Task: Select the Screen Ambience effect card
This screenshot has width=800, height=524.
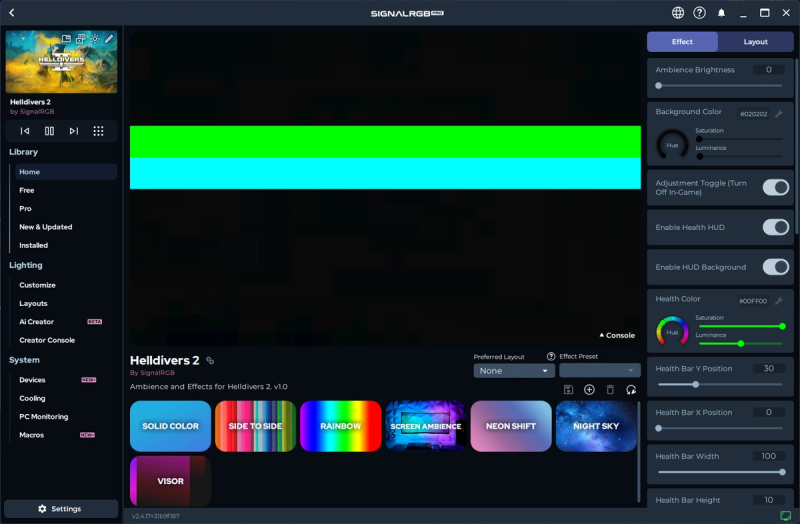Action: click(426, 426)
